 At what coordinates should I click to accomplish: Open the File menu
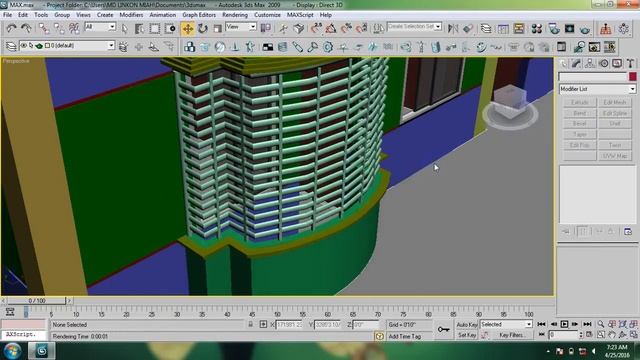pyautogui.click(x=7, y=15)
